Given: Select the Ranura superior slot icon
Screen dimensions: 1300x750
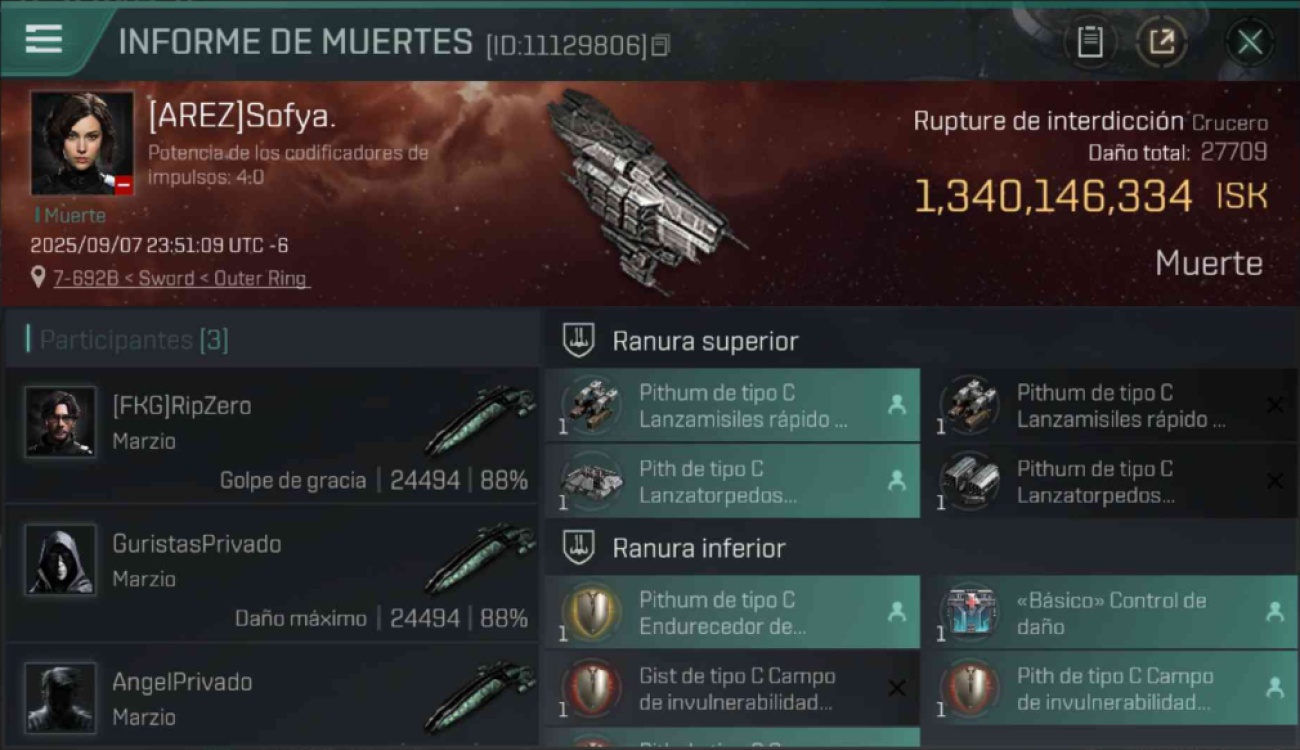Looking at the screenshot, I should coord(579,340).
